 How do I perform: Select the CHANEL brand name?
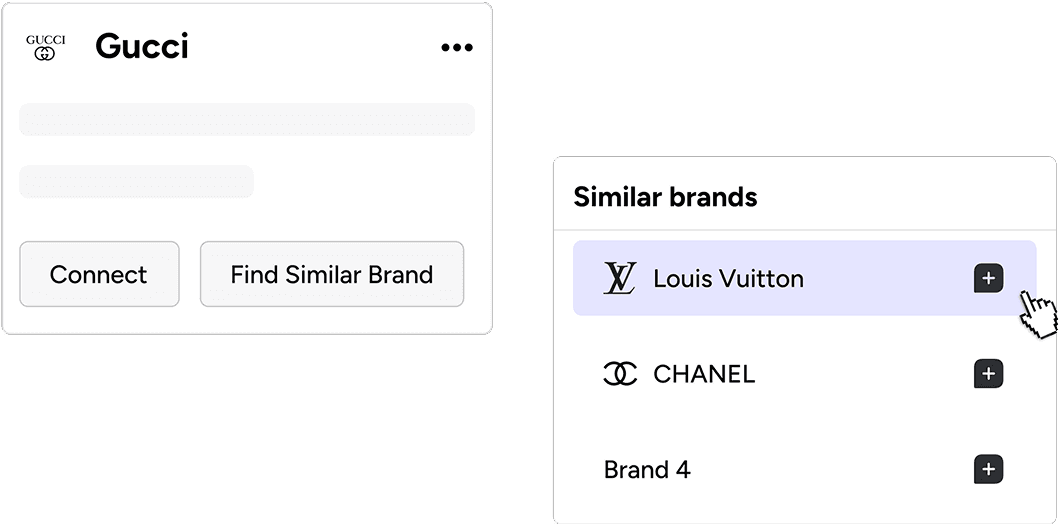click(704, 374)
